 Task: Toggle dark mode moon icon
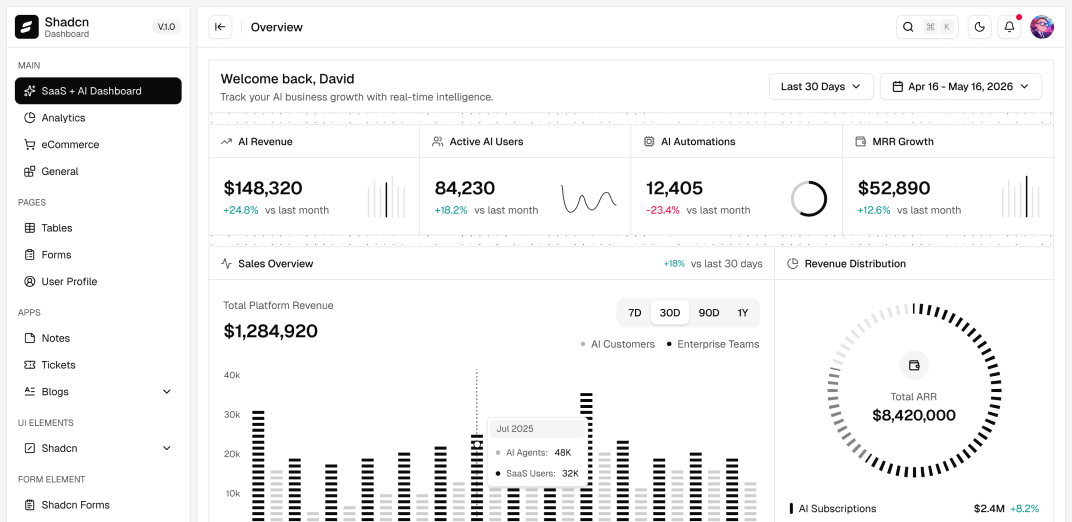point(980,27)
